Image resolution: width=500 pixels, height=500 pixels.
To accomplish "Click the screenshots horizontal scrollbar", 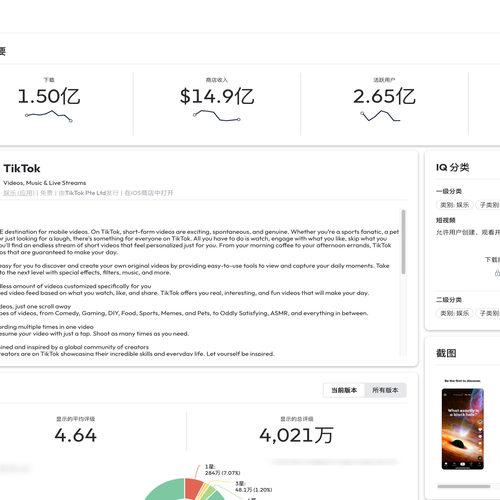I will [x=463, y=486].
